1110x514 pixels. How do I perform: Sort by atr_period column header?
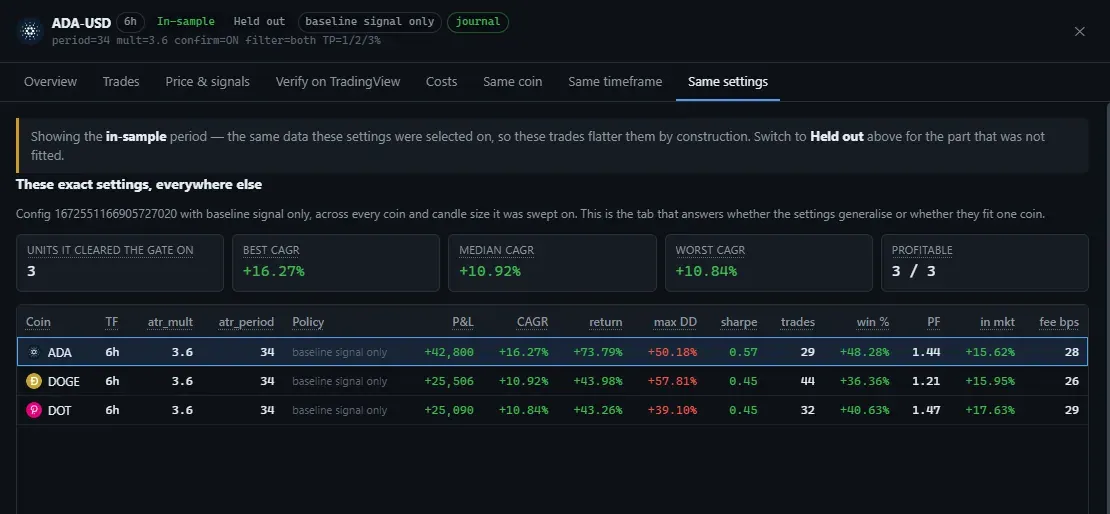246,322
